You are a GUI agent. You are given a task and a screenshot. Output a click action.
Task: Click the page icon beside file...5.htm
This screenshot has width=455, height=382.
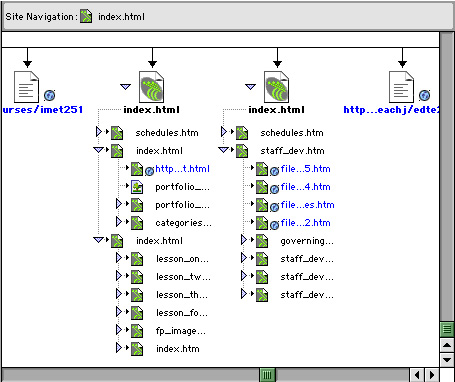(262, 169)
